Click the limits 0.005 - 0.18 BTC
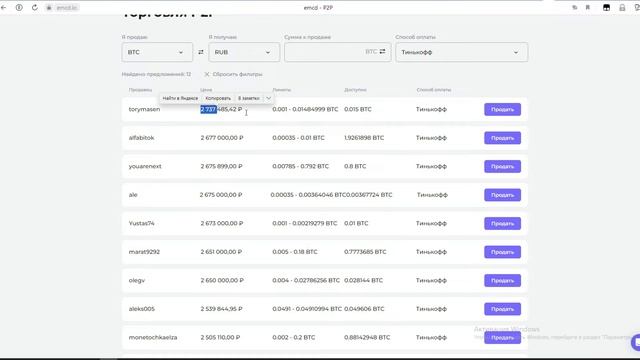Screen dimensions: 640x360 point(295,252)
